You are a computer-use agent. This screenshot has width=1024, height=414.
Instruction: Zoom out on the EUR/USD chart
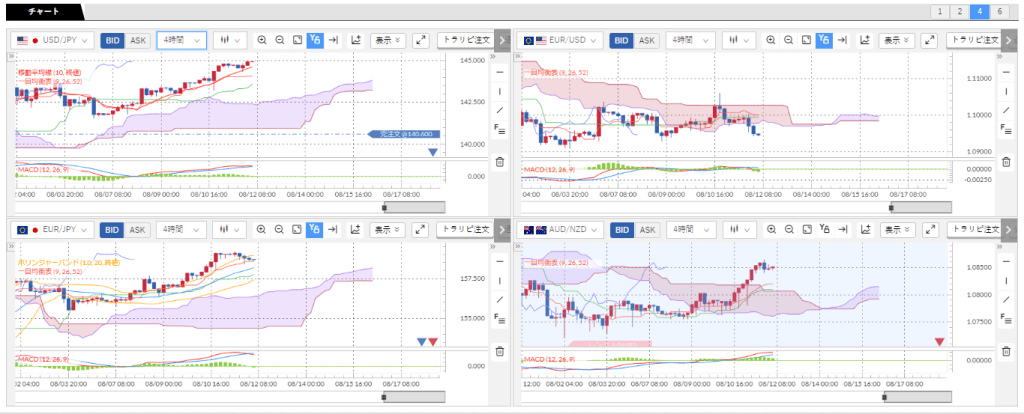tap(789, 40)
